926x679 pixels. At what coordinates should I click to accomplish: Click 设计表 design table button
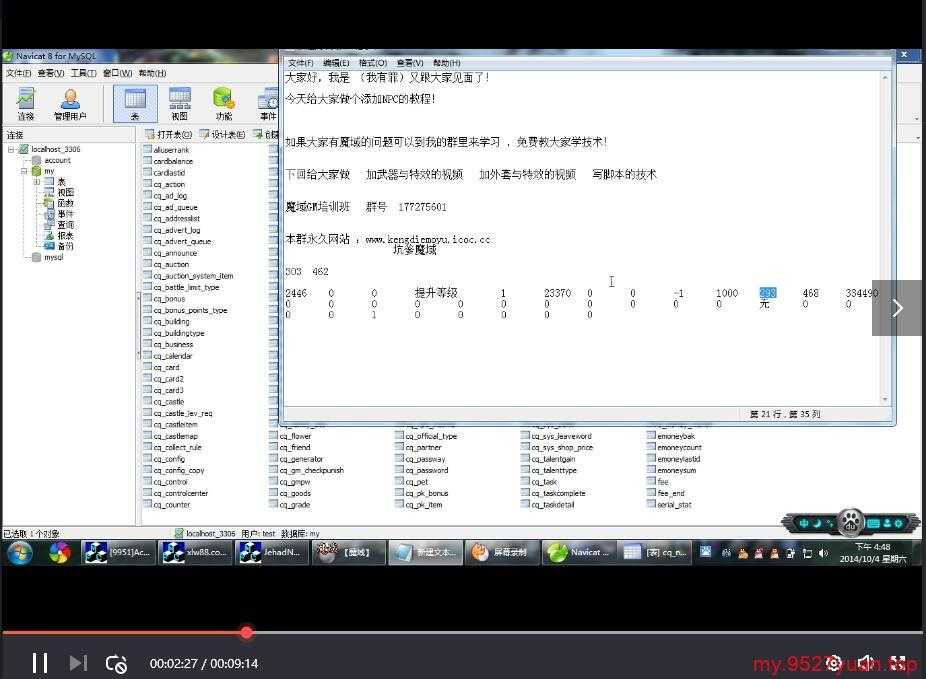[x=222, y=135]
